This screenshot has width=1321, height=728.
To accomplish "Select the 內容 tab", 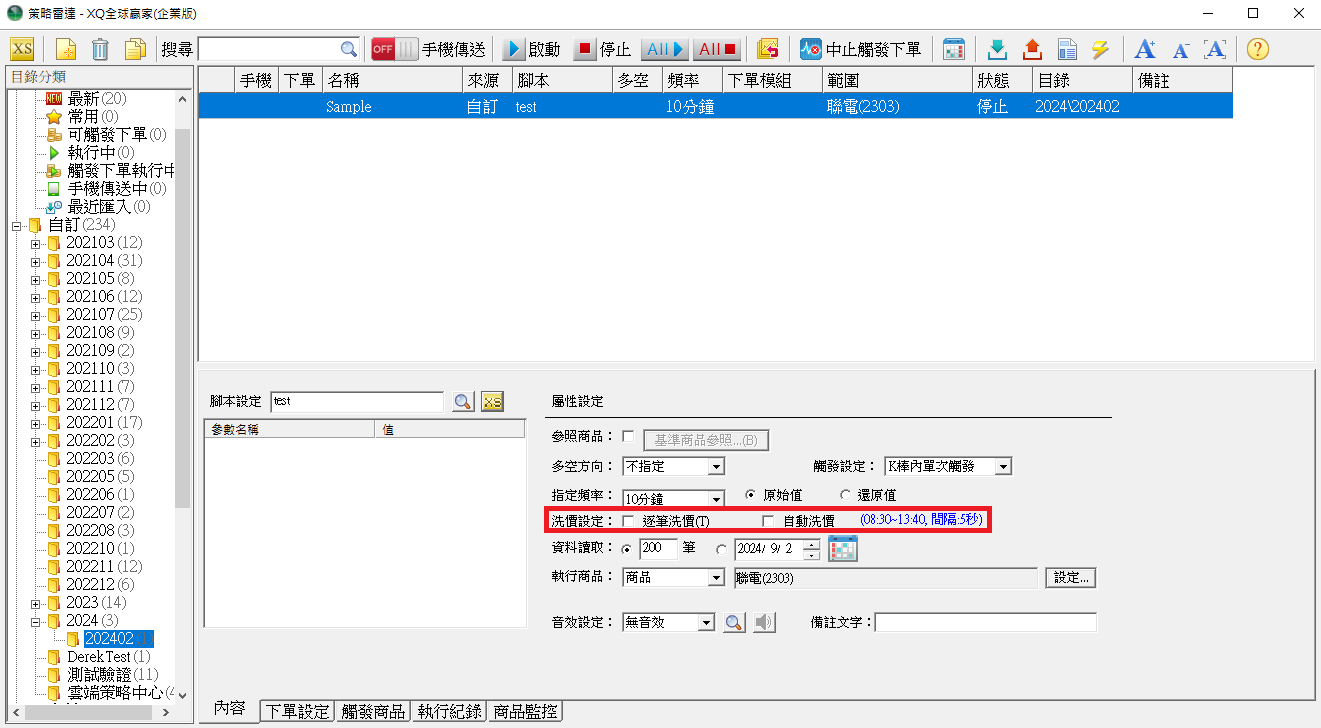I will pyautogui.click(x=229, y=709).
